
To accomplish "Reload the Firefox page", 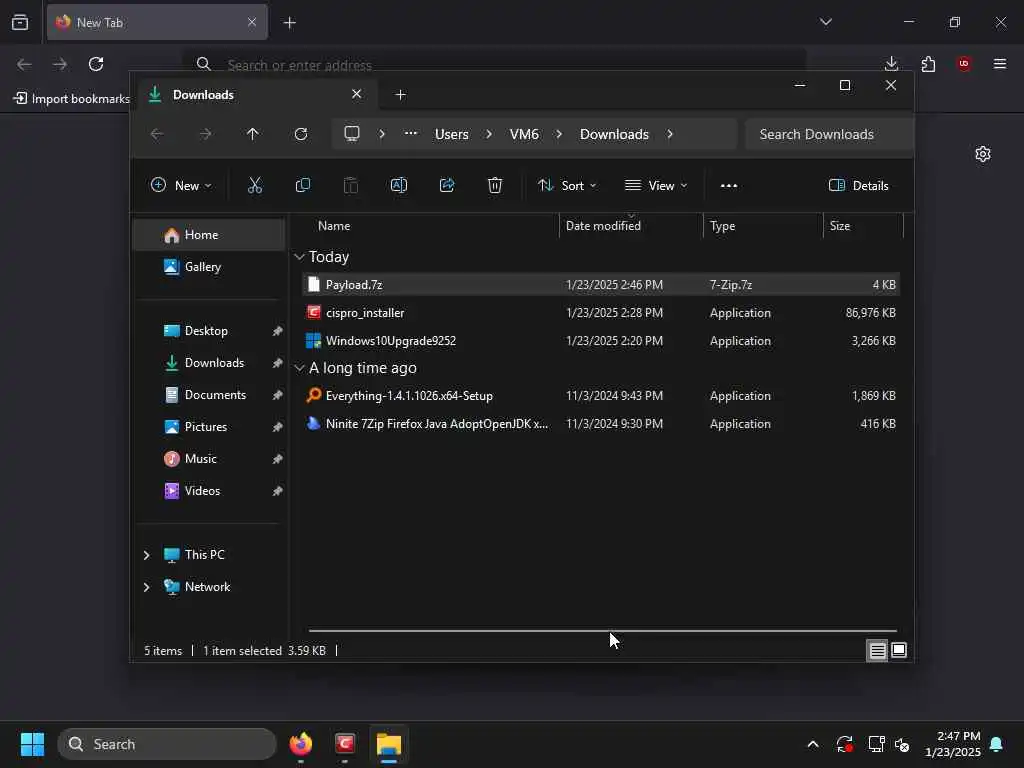I will tap(96, 64).
